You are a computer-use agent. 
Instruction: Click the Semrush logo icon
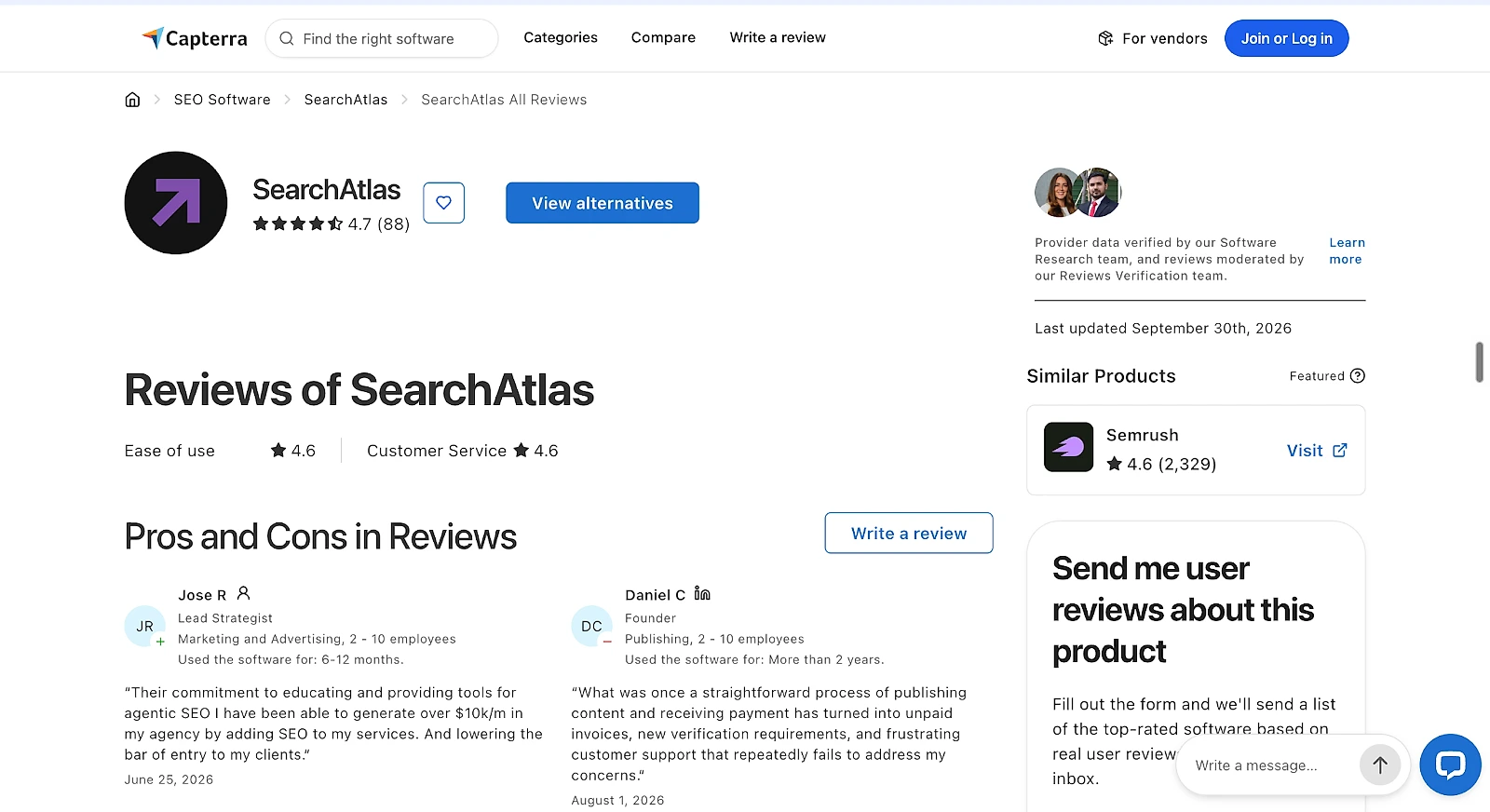click(x=1068, y=447)
